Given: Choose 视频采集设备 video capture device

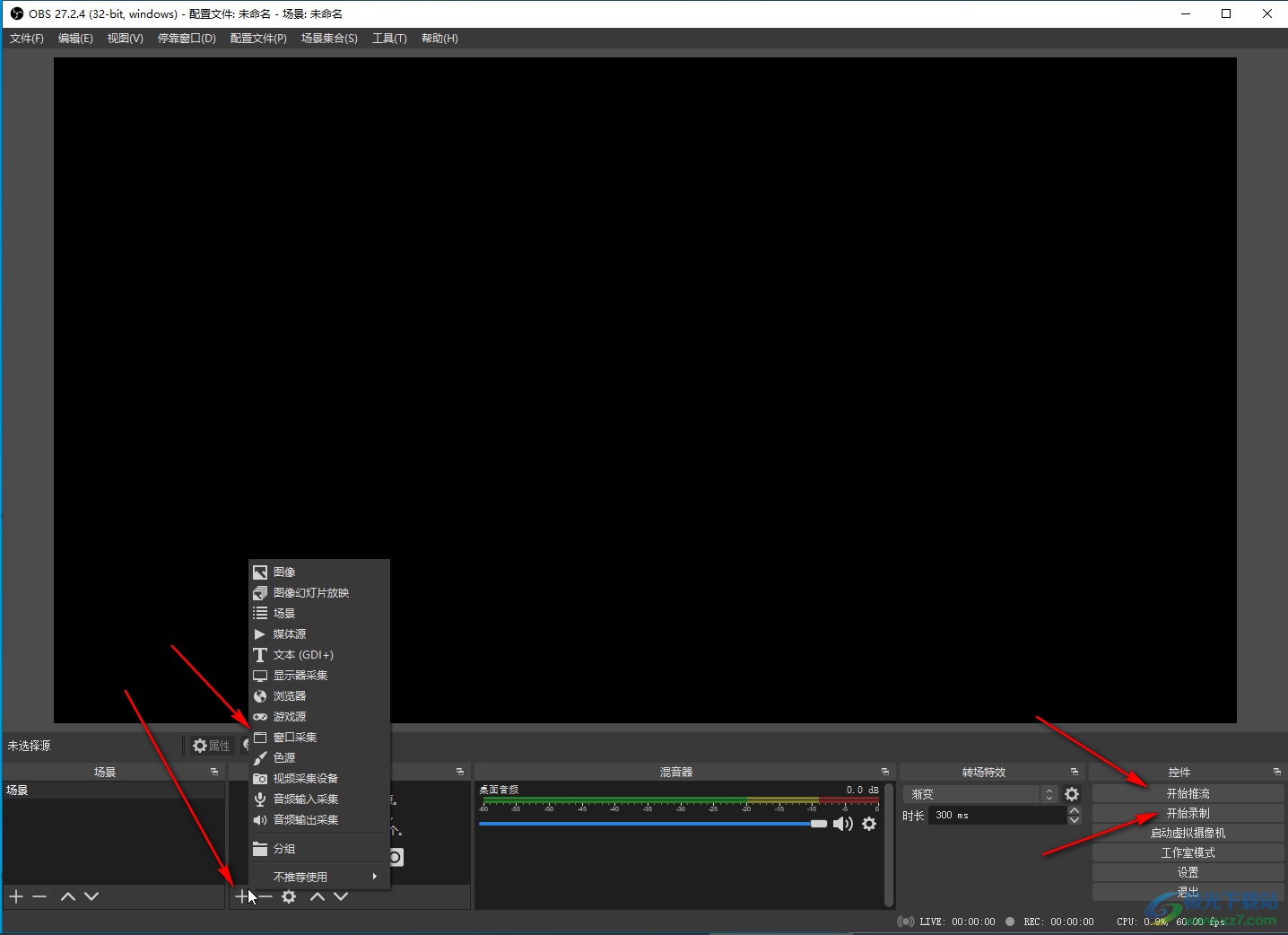Looking at the screenshot, I should pyautogui.click(x=319, y=779).
